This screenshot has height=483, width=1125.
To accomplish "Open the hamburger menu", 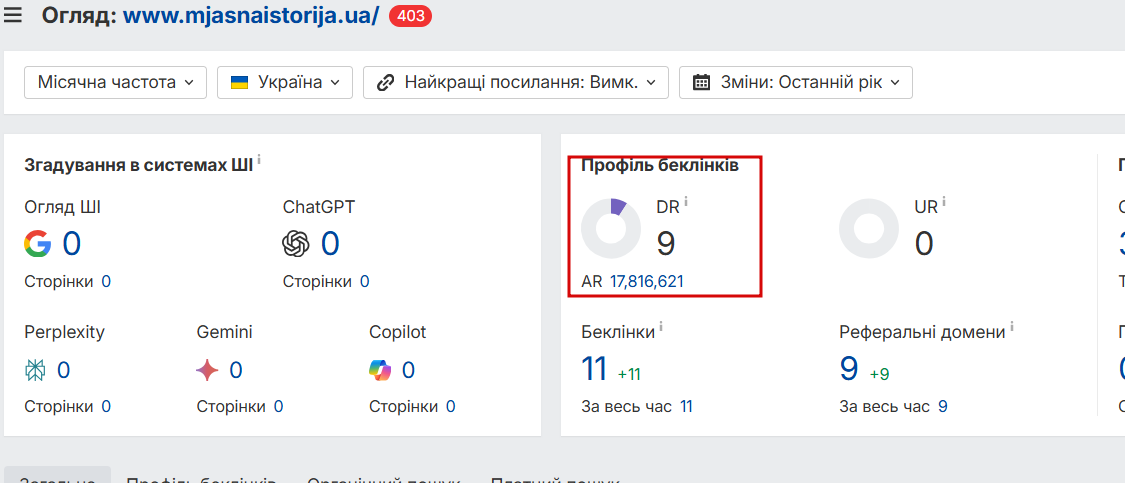I will pyautogui.click(x=13, y=16).
